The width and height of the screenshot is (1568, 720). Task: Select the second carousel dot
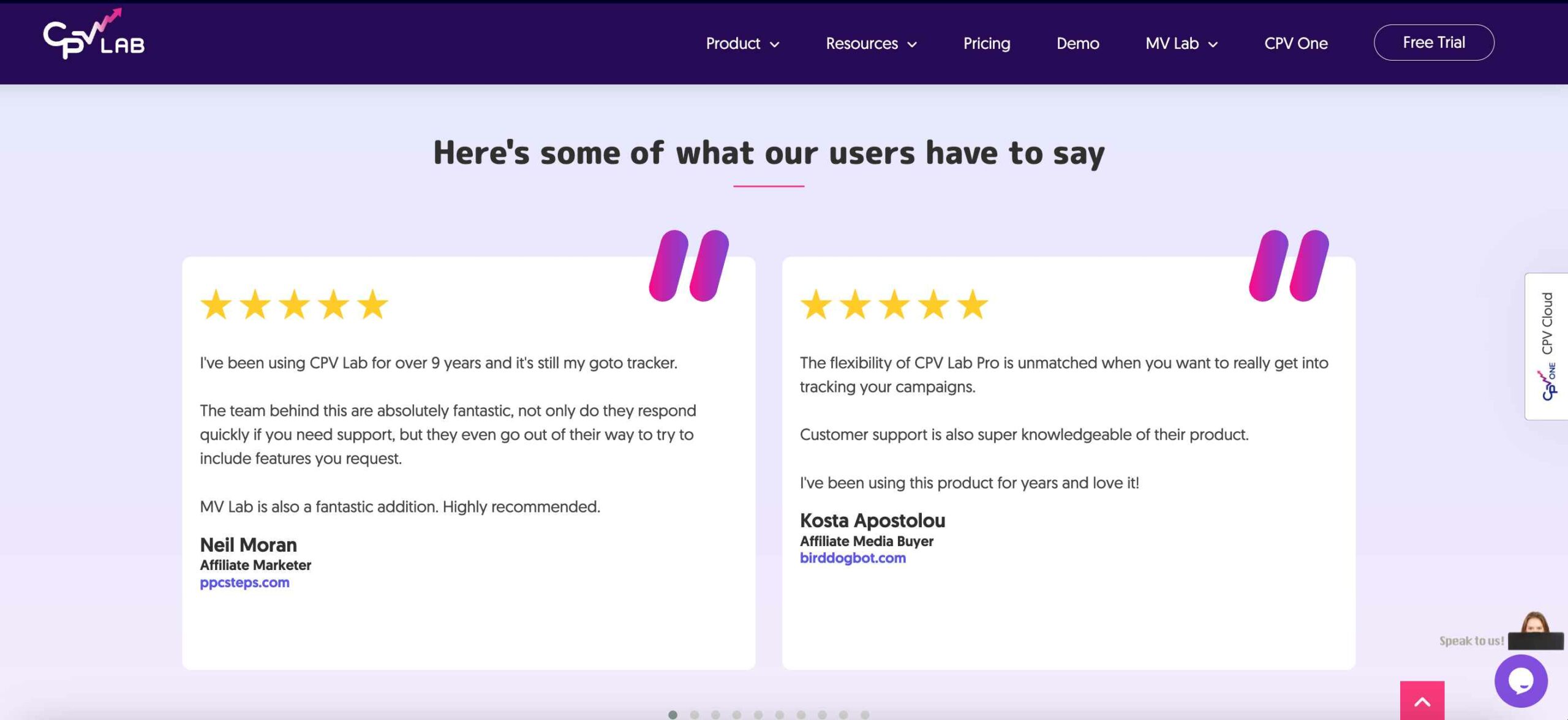coord(694,714)
